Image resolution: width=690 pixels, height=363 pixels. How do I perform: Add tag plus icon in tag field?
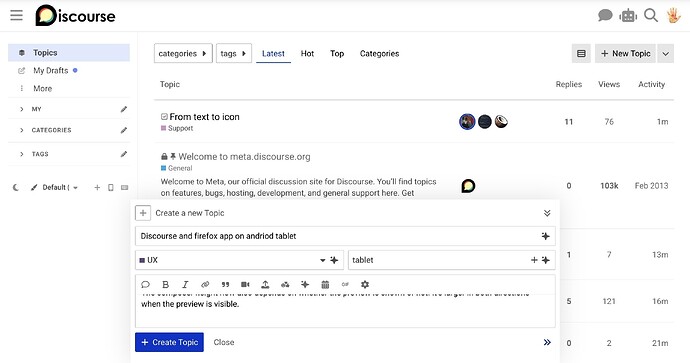point(534,260)
